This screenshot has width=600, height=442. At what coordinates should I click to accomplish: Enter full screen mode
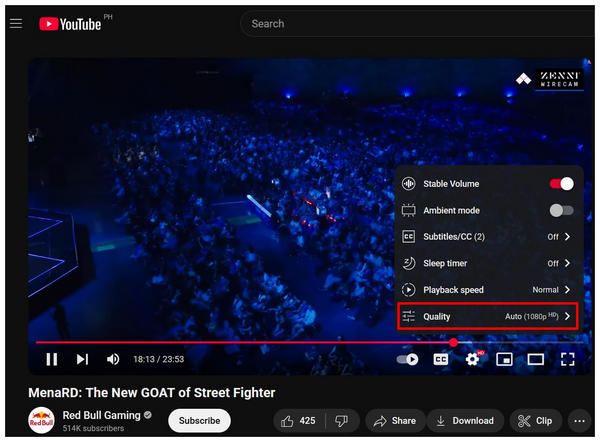pos(567,359)
